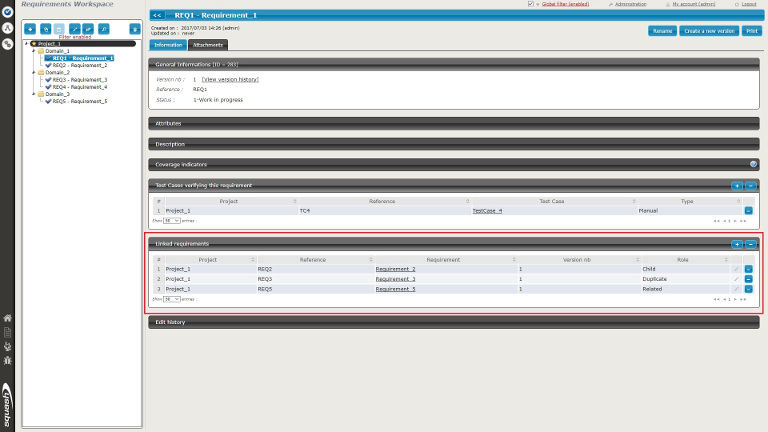Open the Global filter (enabled) link
Viewport: 768px width, 432px height.
(565, 4)
